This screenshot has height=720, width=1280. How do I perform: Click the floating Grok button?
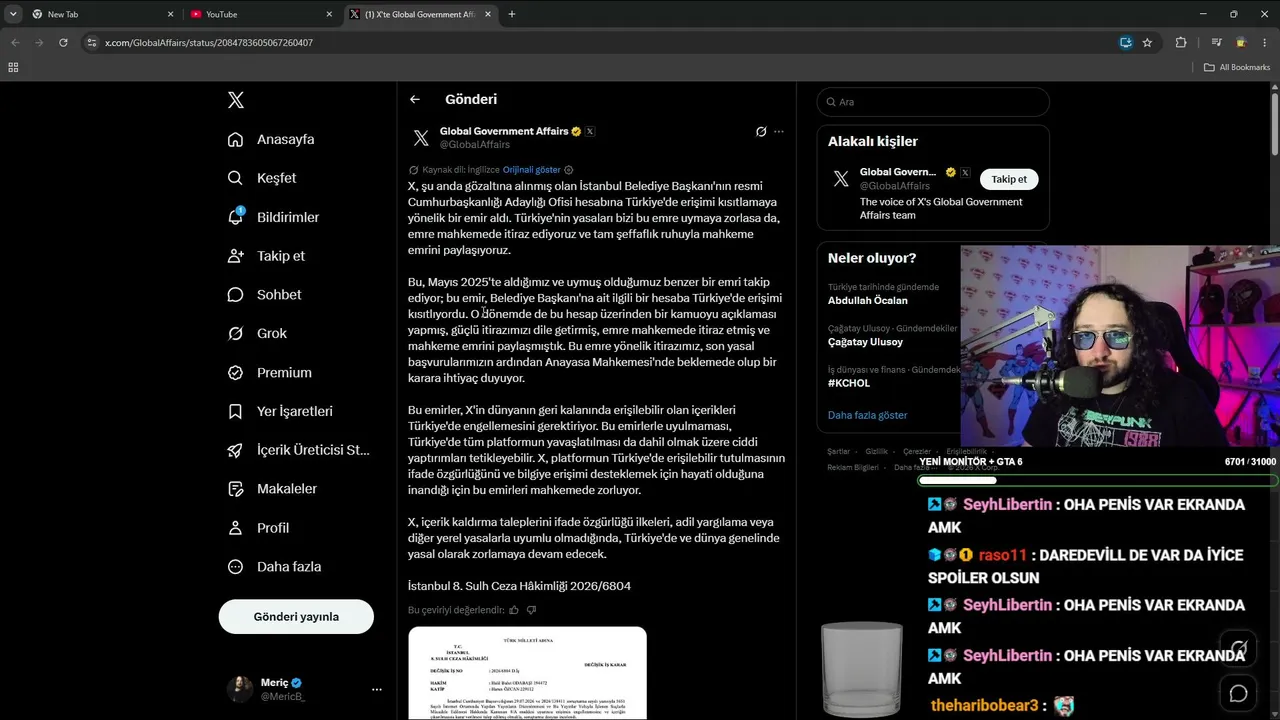[1238, 647]
